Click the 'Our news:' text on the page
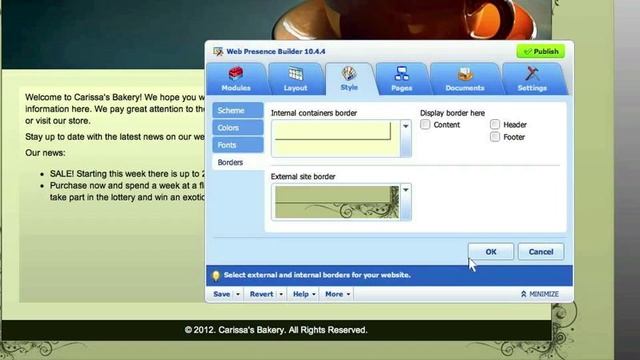Viewport: 640px width, 360px height. [45, 153]
